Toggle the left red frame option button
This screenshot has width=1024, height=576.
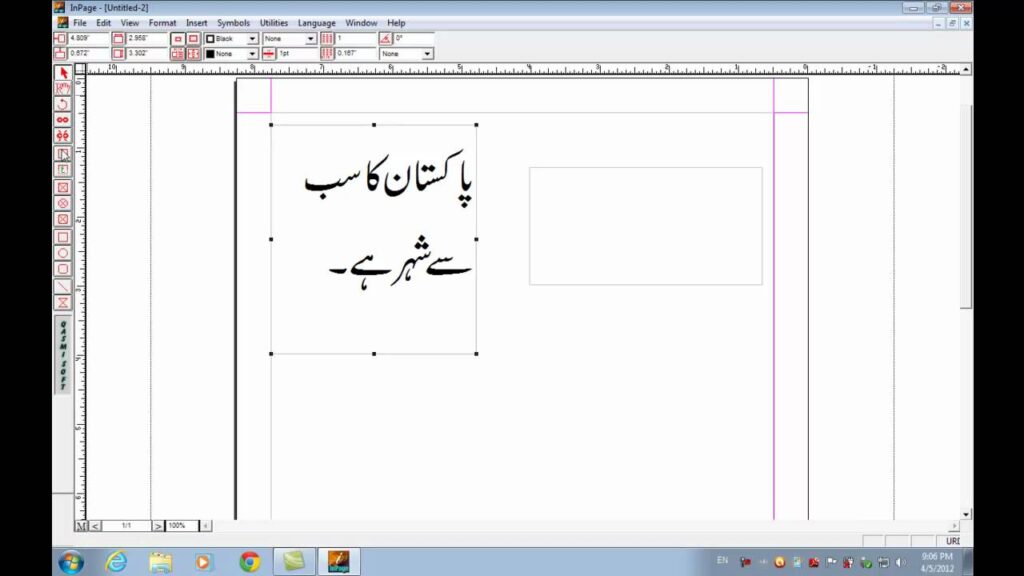[180, 38]
